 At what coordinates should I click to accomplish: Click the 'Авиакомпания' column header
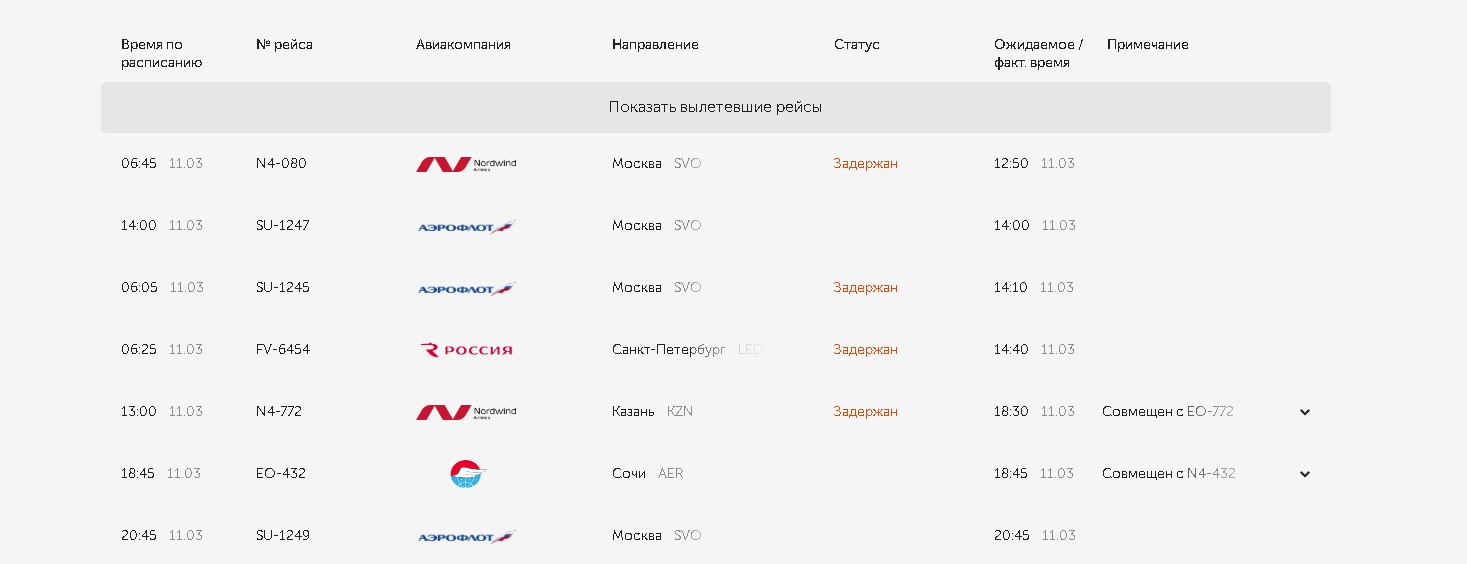coord(463,45)
